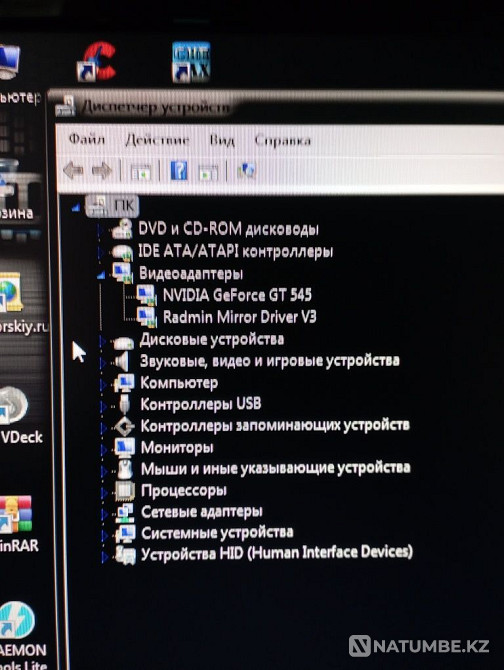The width and height of the screenshot is (504, 670).
Task: Expand Звуковые, видео и игровые устройства
Action: 103,362
